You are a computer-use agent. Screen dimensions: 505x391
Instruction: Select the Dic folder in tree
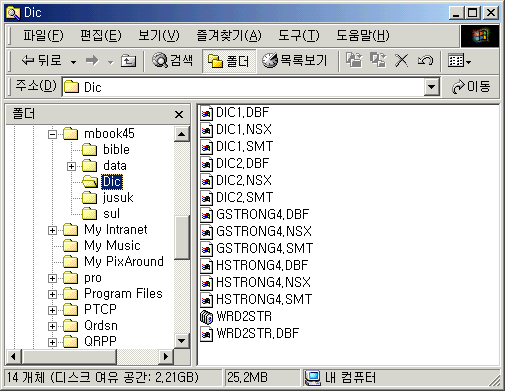coord(103,182)
